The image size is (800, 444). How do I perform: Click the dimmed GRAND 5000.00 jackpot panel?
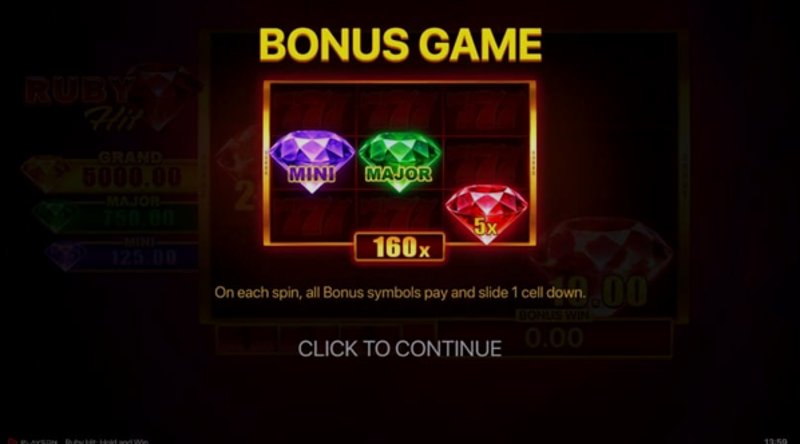click(110, 174)
